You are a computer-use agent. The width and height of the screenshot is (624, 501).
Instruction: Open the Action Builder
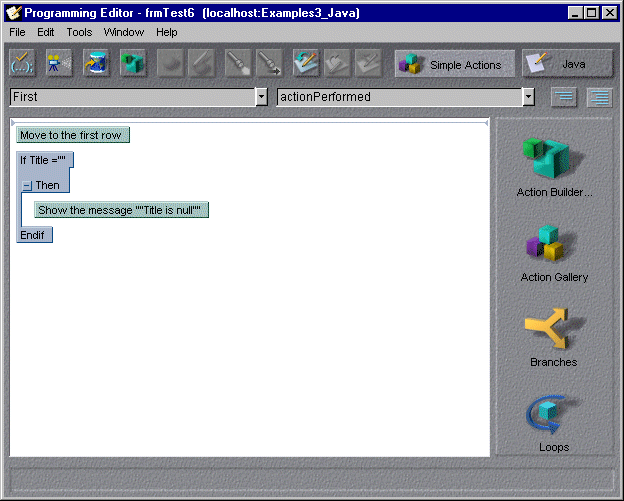pyautogui.click(x=554, y=167)
